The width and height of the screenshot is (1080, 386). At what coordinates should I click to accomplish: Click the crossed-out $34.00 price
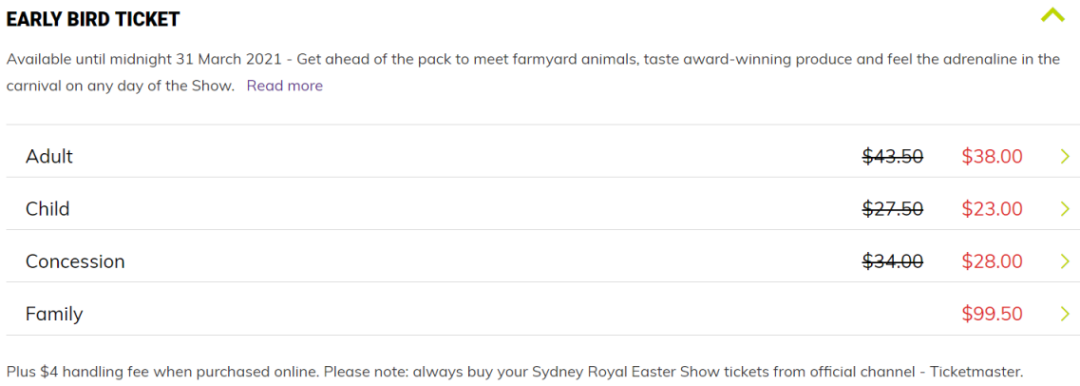click(893, 261)
